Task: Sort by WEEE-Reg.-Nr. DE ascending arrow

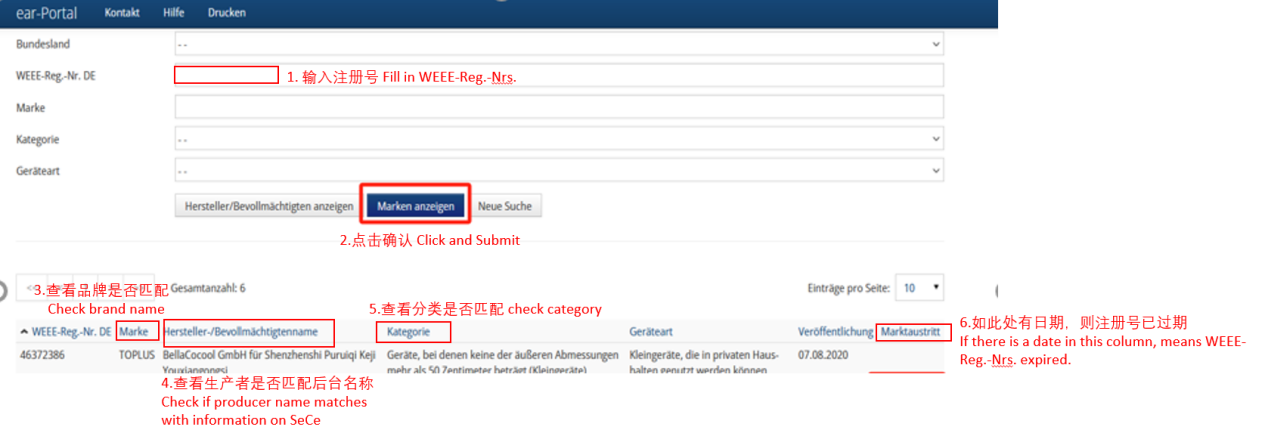Action: [24, 332]
